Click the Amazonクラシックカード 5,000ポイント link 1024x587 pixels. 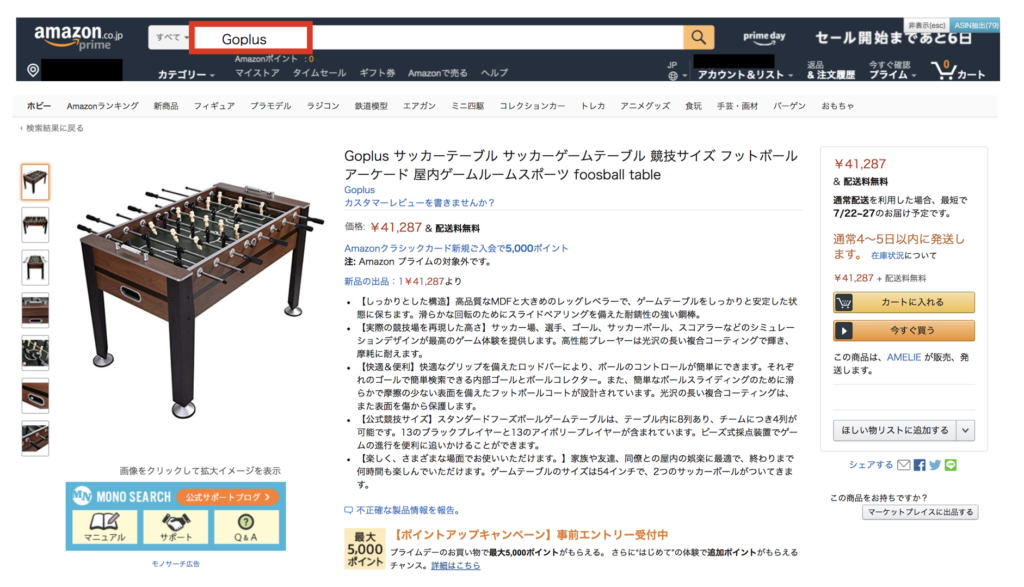(x=456, y=248)
